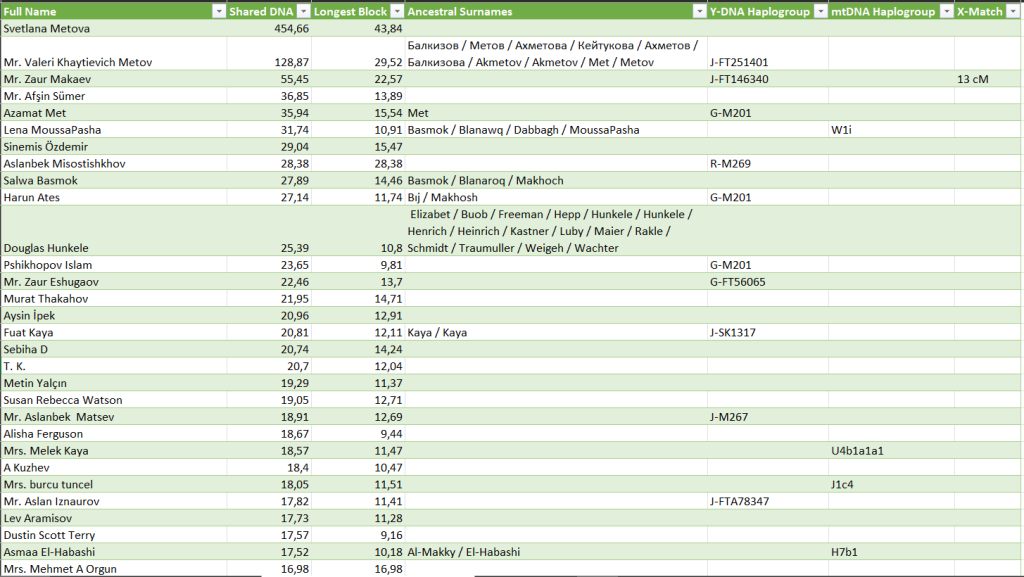Click the U4b1a1a1 mtDNA cell

pyautogui.click(x=857, y=451)
